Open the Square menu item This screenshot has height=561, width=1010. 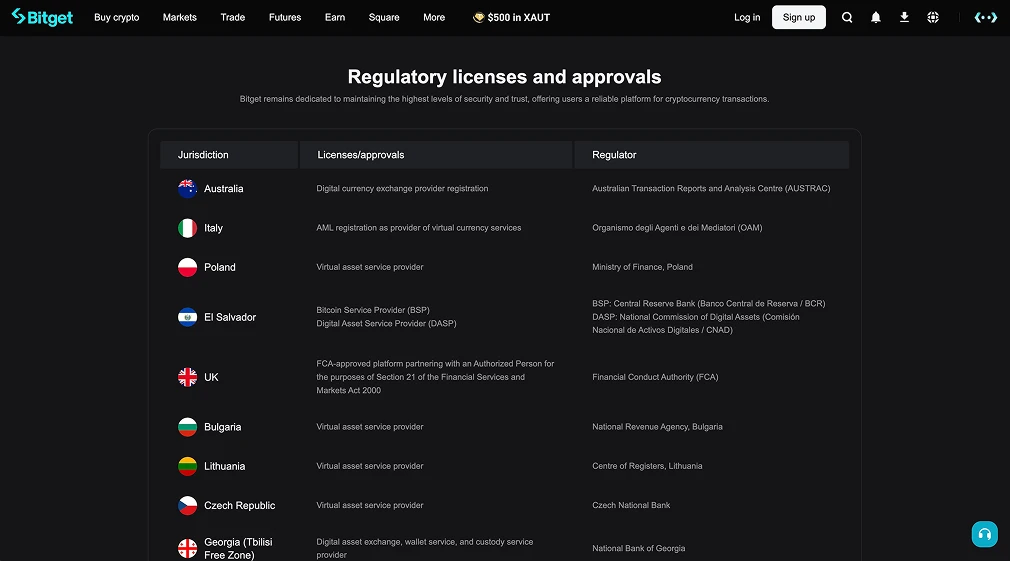[384, 17]
